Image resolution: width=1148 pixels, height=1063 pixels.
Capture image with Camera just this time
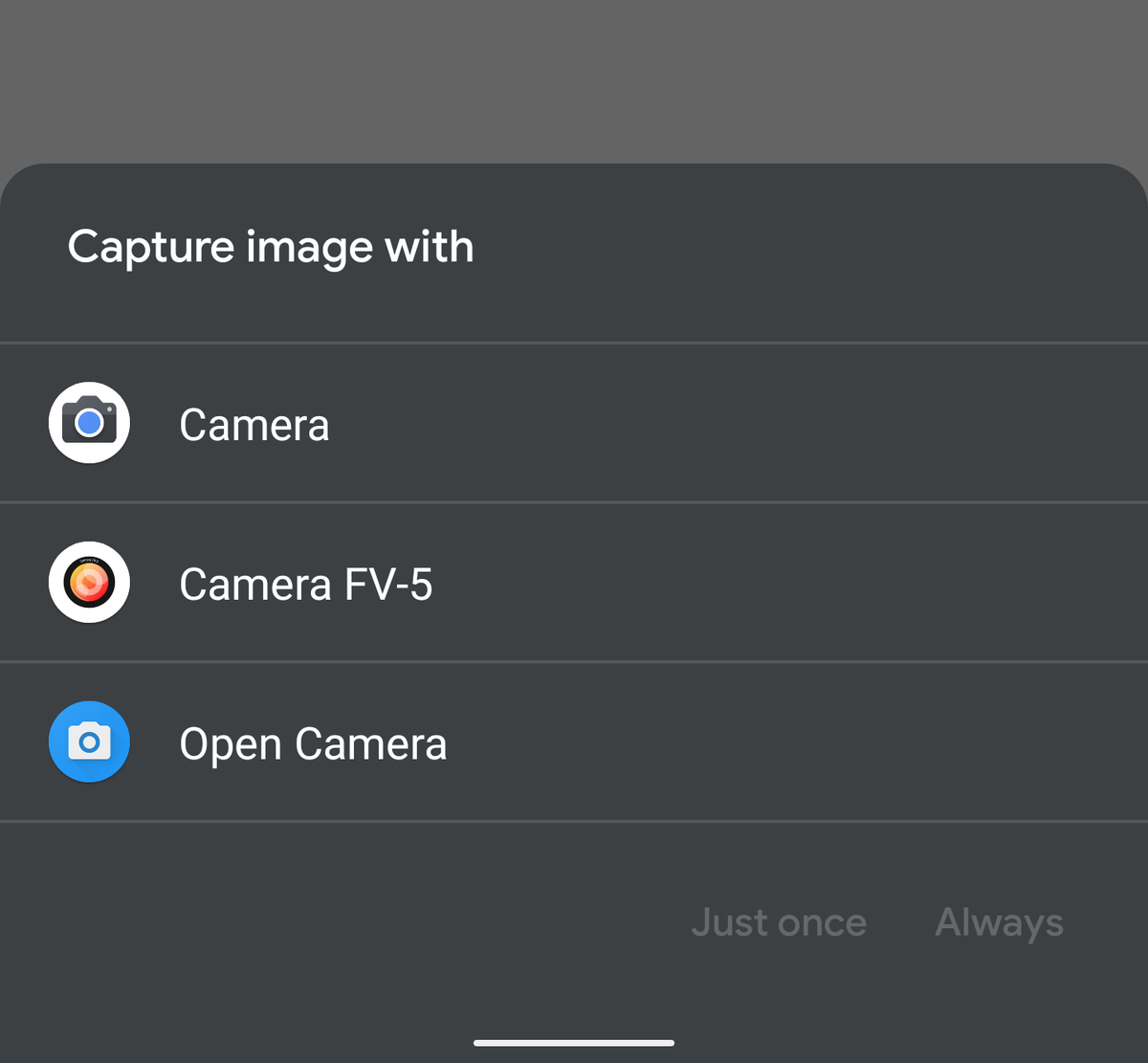[779, 921]
